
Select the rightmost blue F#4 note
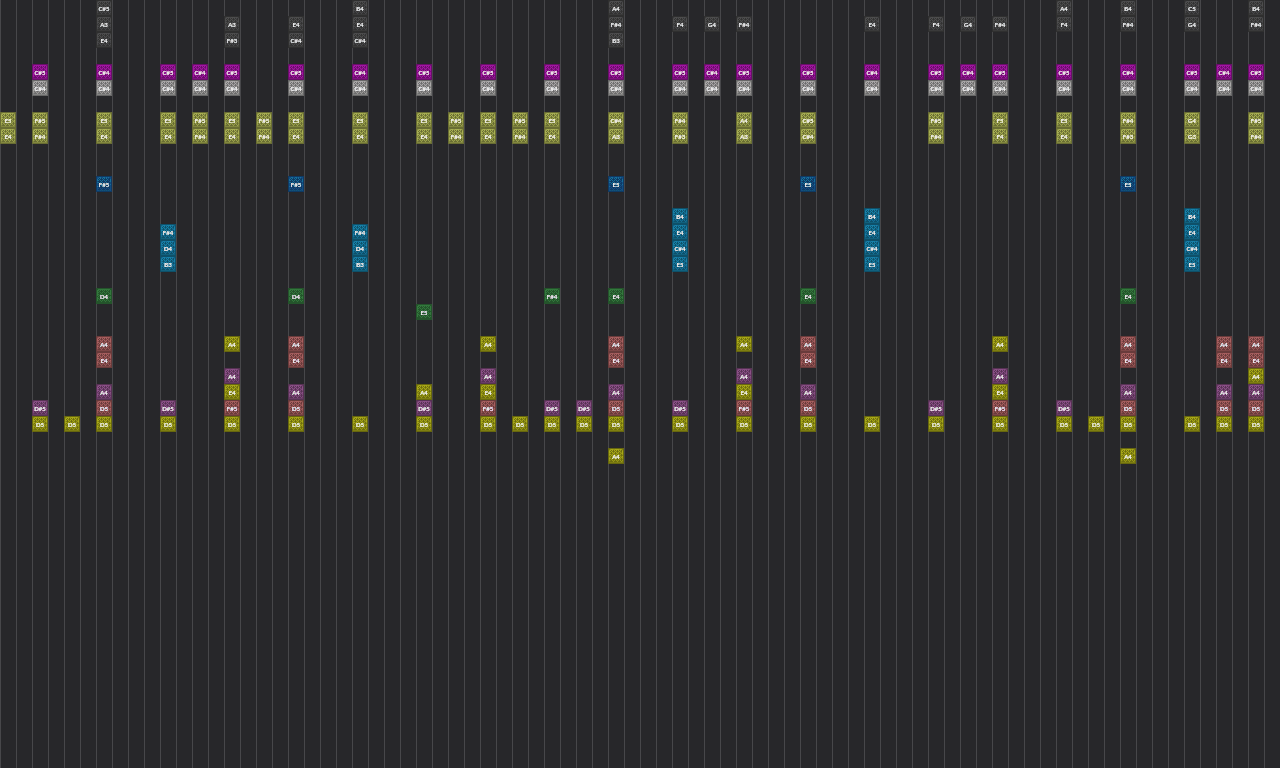coord(360,232)
